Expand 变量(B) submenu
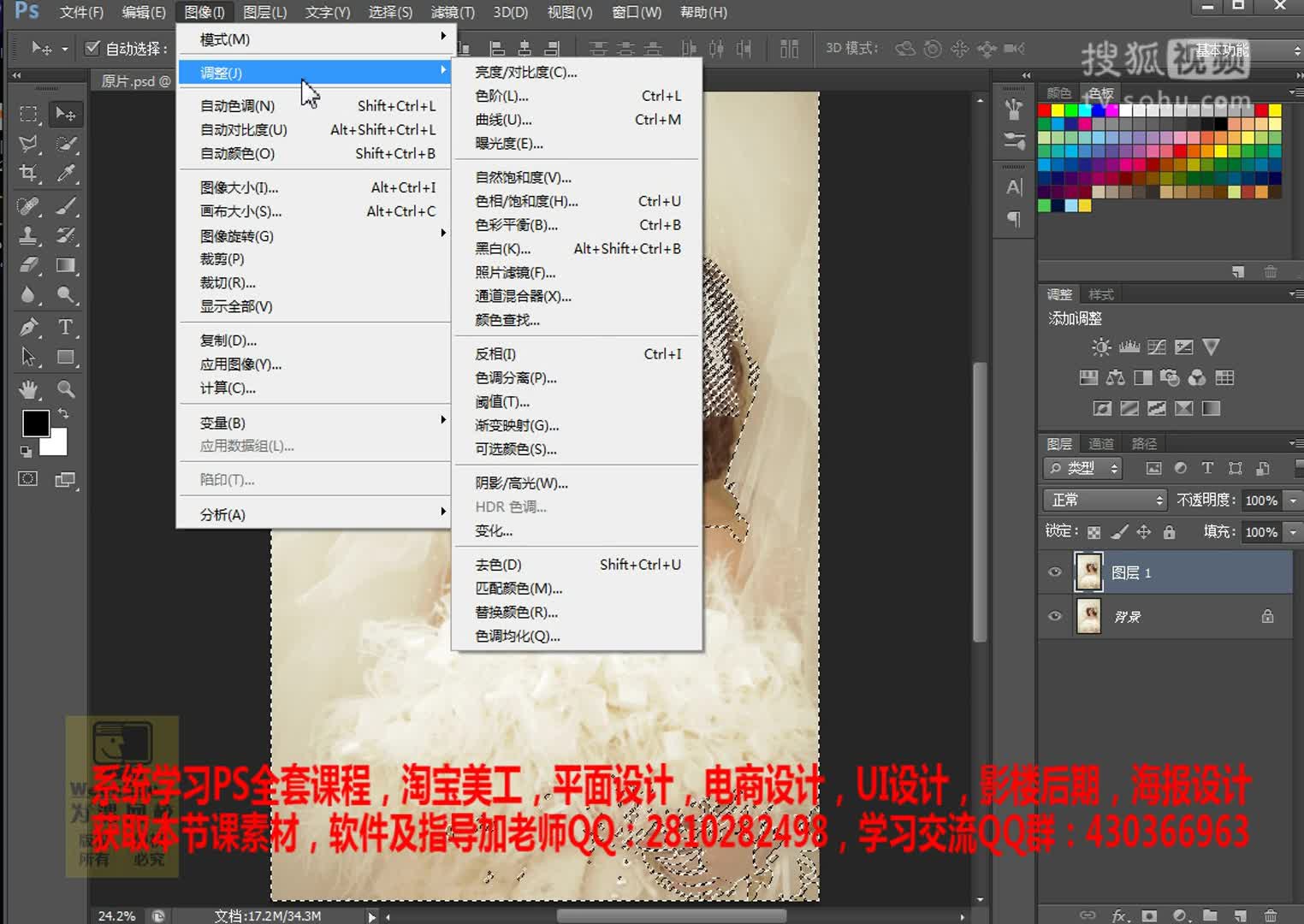Screen dimensions: 1304x924 (x=314, y=423)
